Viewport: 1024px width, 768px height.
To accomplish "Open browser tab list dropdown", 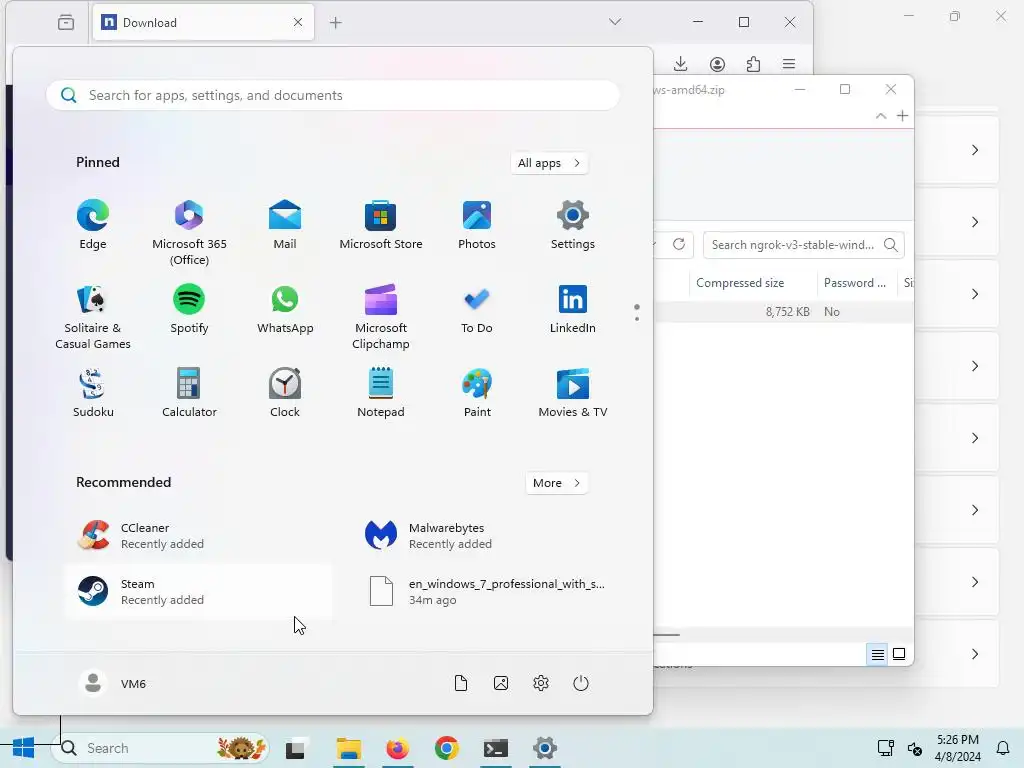I will [x=615, y=22].
